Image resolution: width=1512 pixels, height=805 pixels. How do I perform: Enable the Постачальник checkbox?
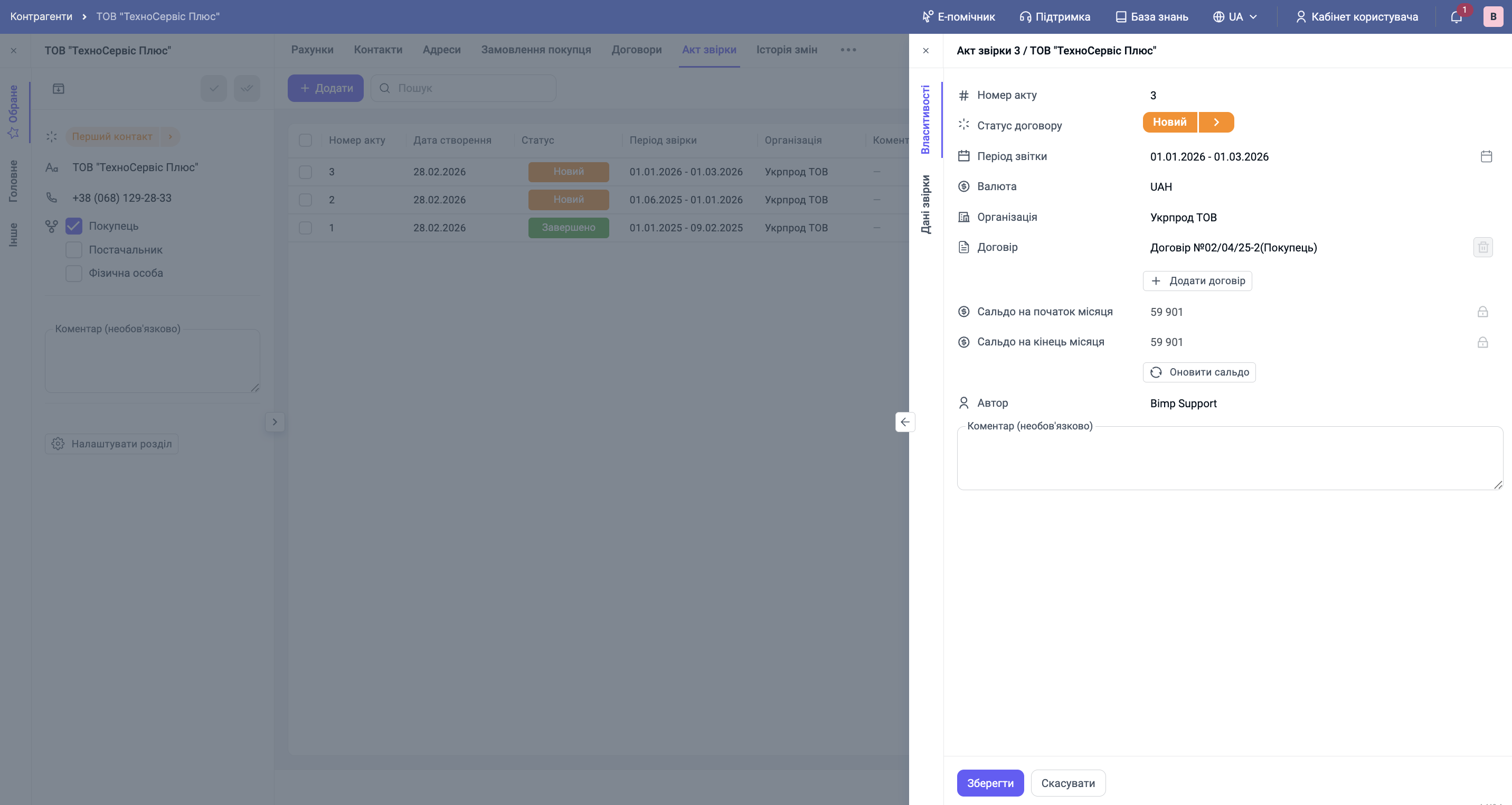74,249
